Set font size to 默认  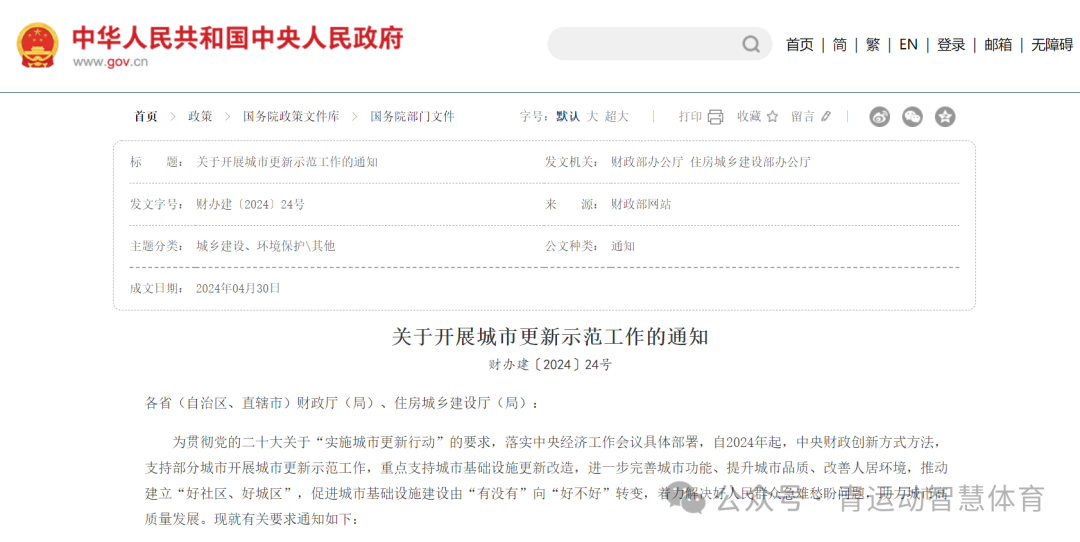[568, 116]
